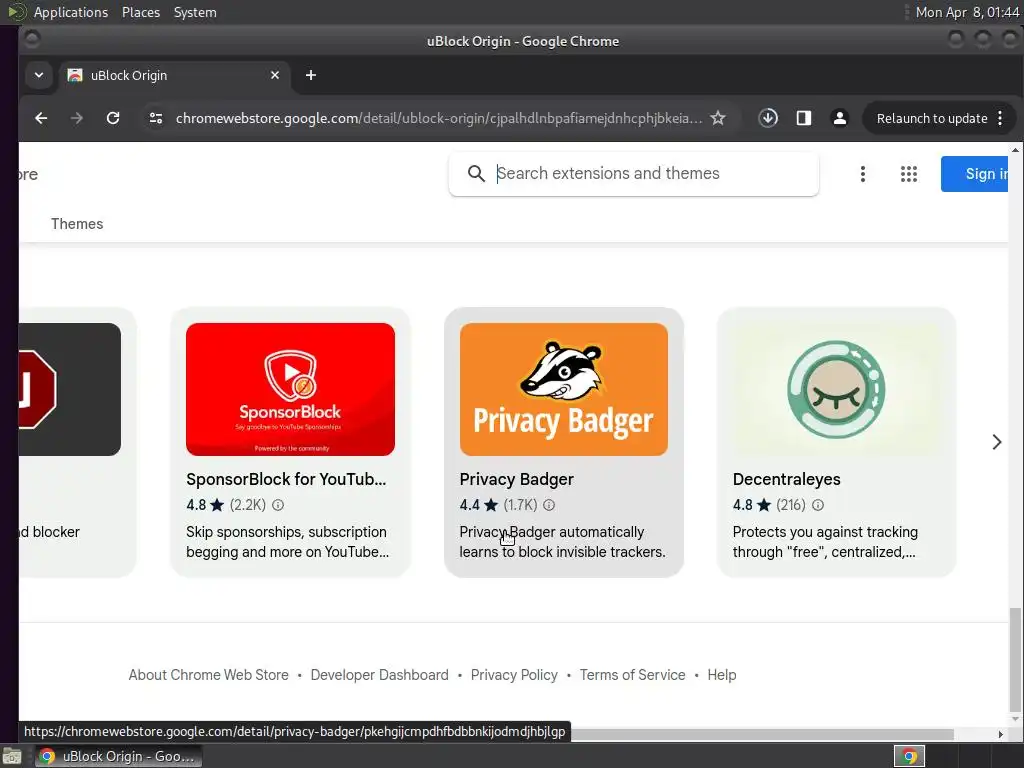1024x768 pixels.
Task: Click the Decentraleyes description text
Action: coord(825,542)
